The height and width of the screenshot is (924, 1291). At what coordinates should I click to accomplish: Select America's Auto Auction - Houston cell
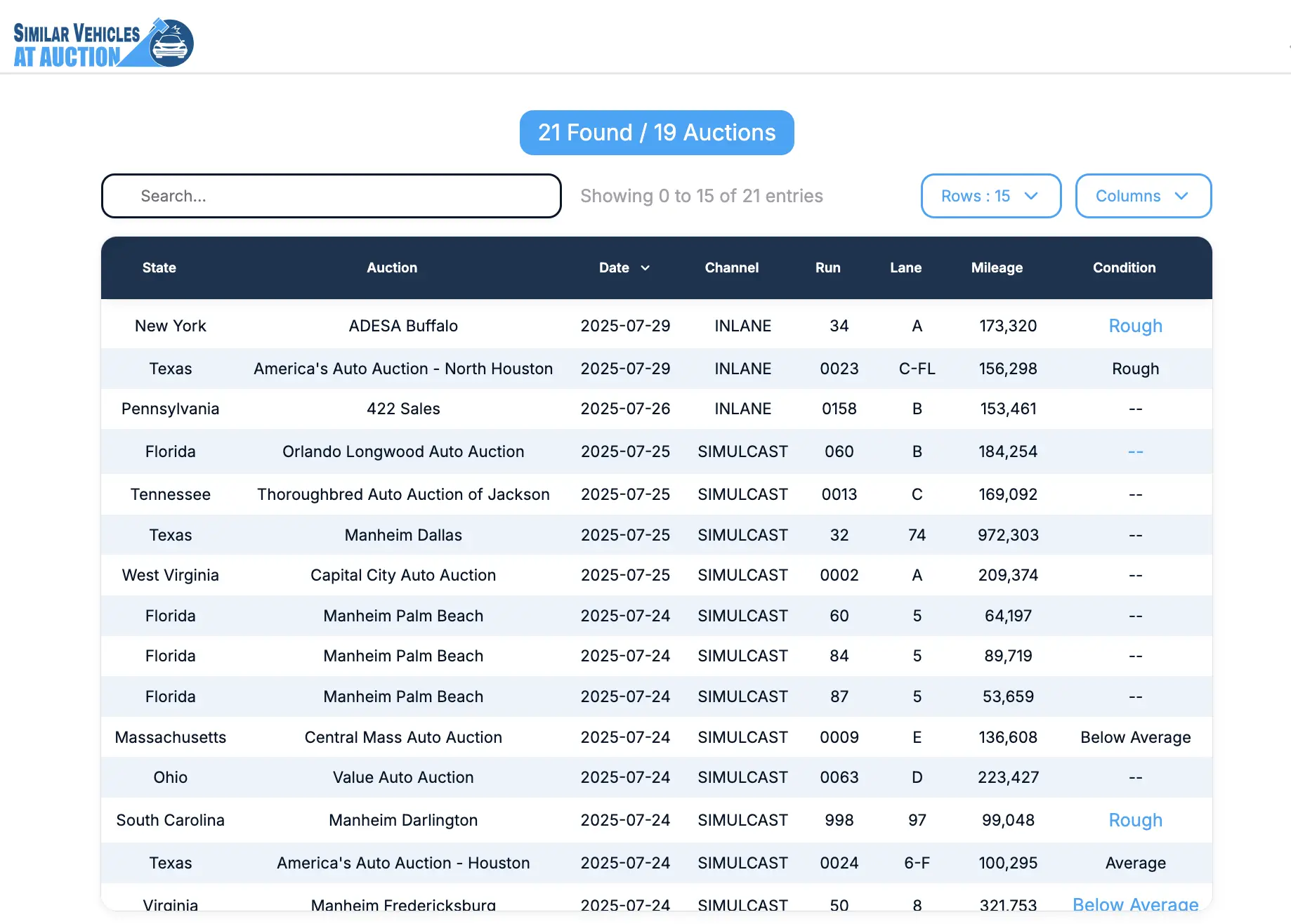(x=403, y=863)
